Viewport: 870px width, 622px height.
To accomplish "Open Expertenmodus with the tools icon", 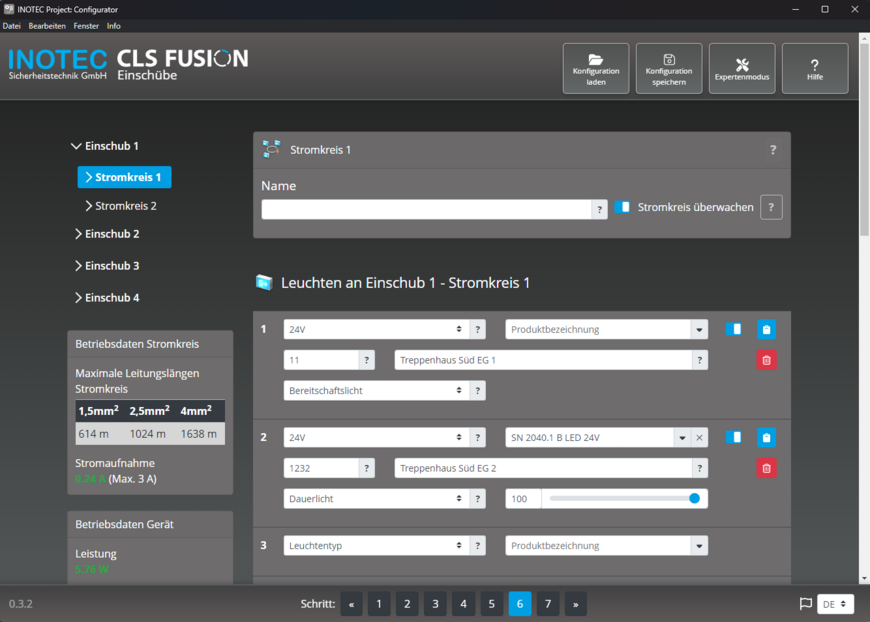I will tap(742, 65).
